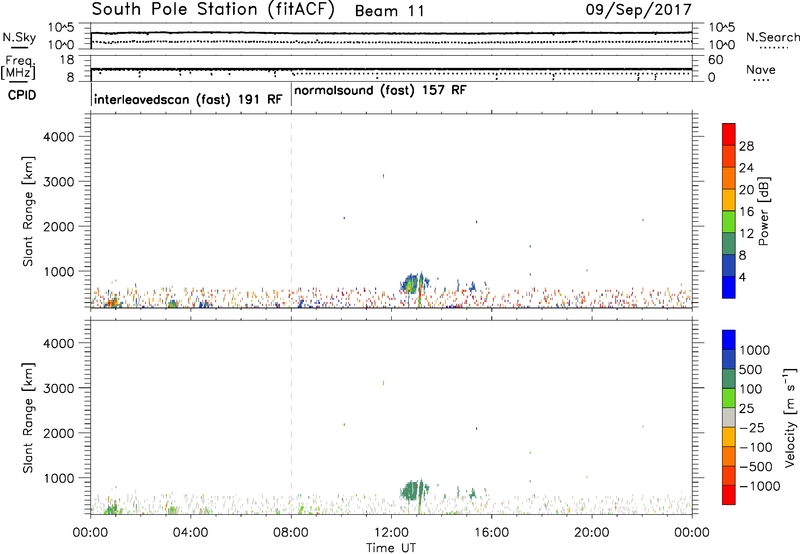Click the 'Velocity [m s-1]' colorbar label
Image resolution: width=800 pixels, height=554 pixels.
pyautogui.click(x=790, y=417)
